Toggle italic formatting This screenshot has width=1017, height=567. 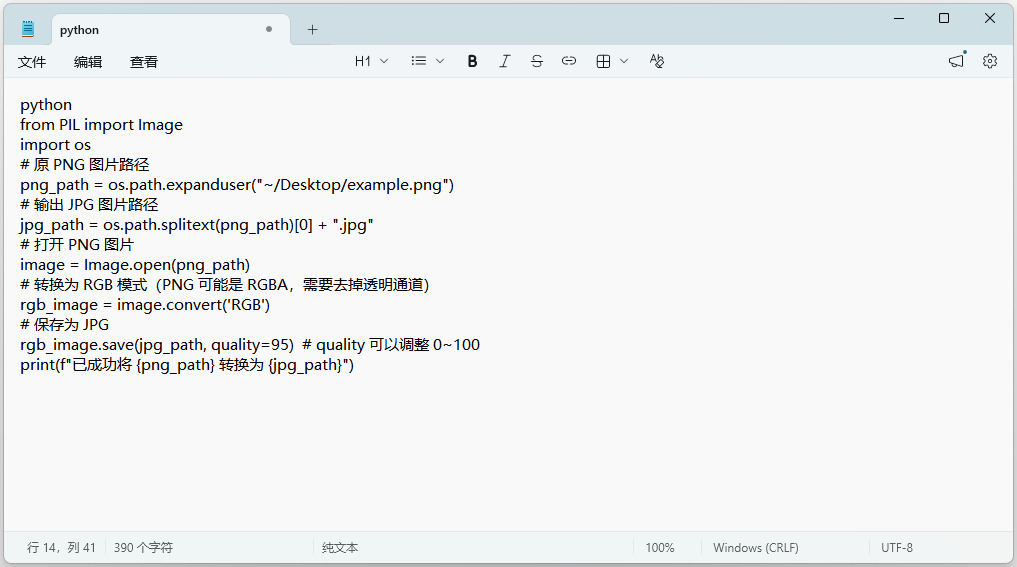click(505, 61)
